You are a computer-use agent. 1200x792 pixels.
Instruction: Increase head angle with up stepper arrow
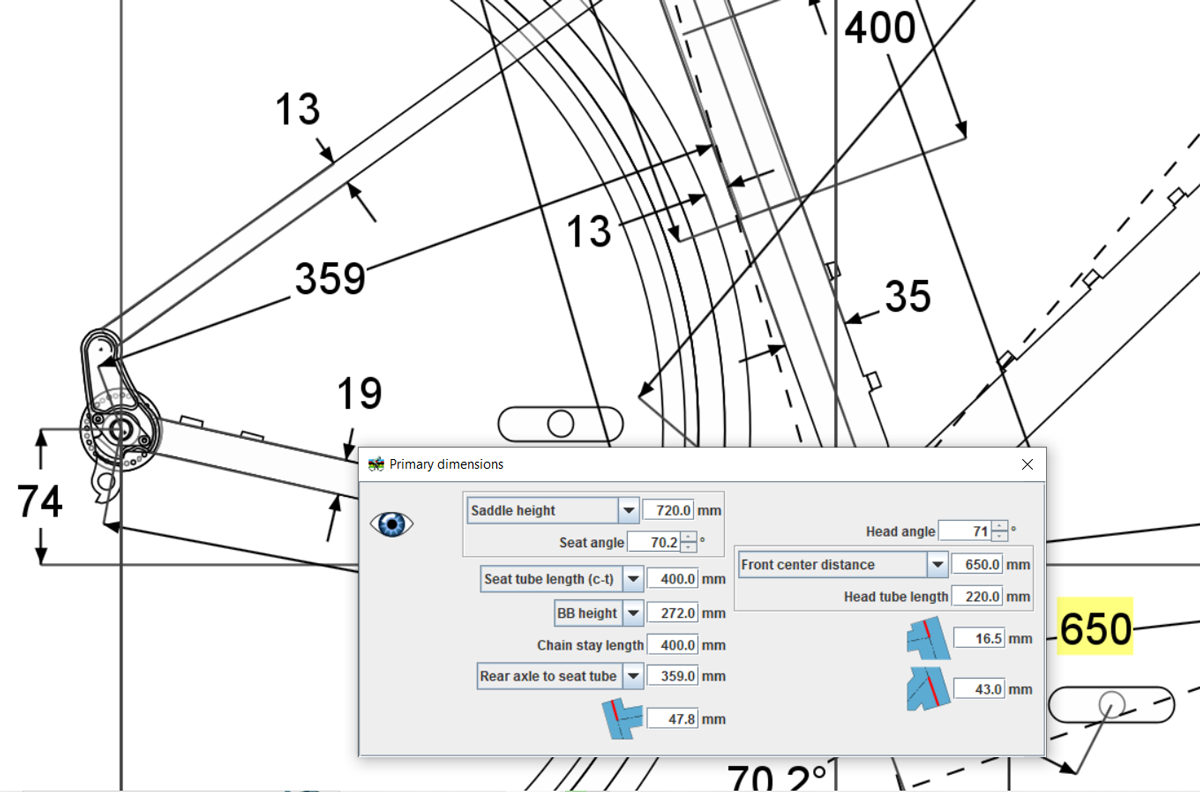(999, 526)
